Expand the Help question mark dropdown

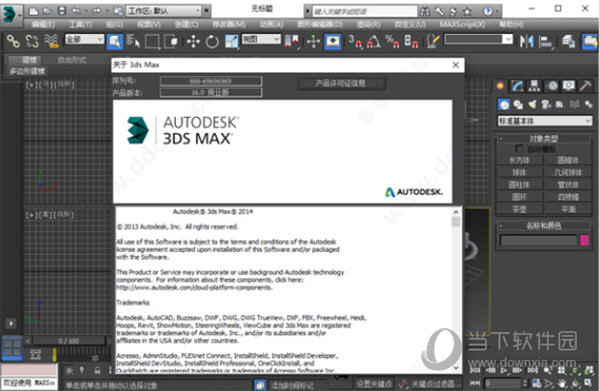[497, 11]
